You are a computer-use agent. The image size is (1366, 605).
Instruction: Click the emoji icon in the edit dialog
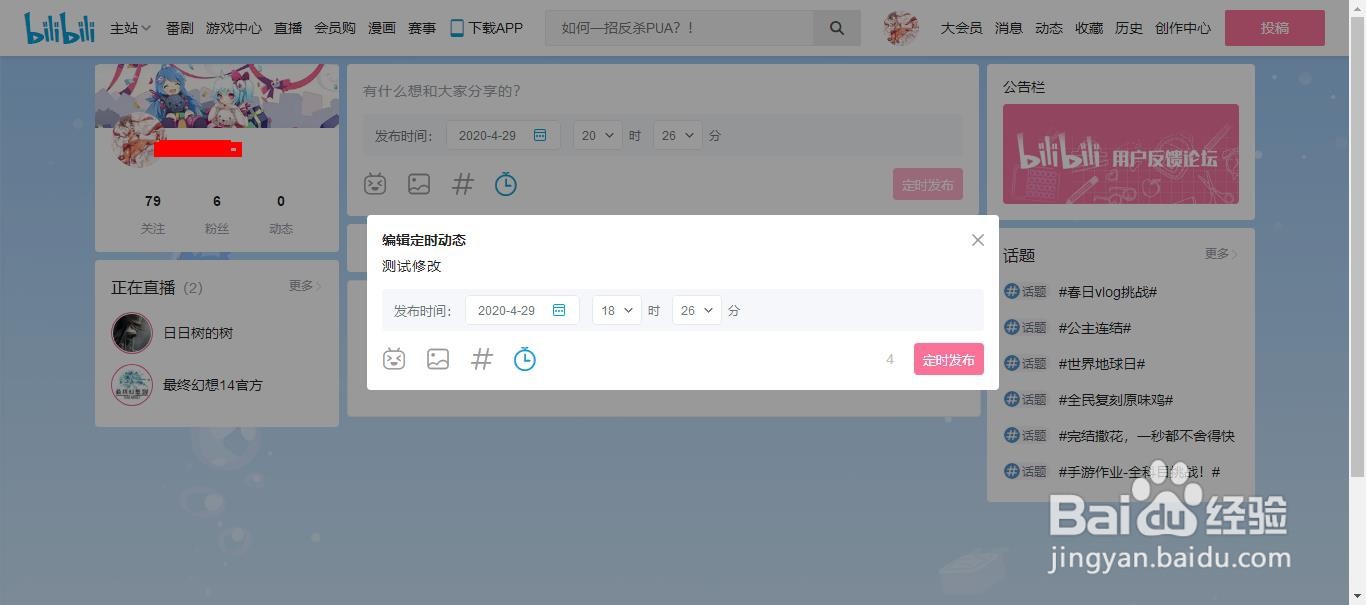[394, 359]
